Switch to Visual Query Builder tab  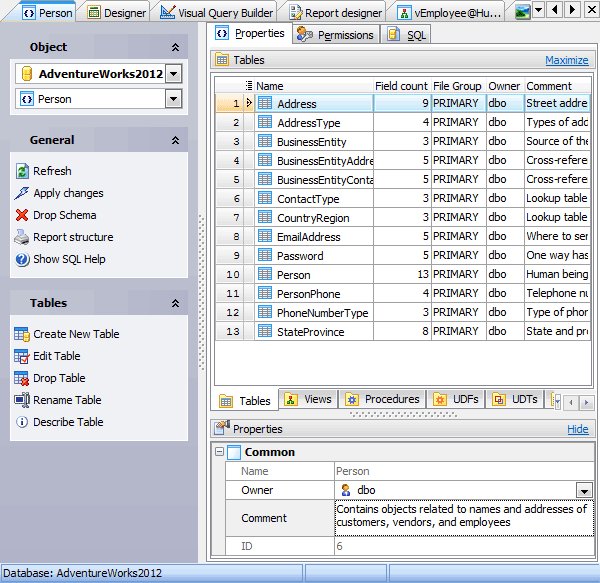click(216, 13)
